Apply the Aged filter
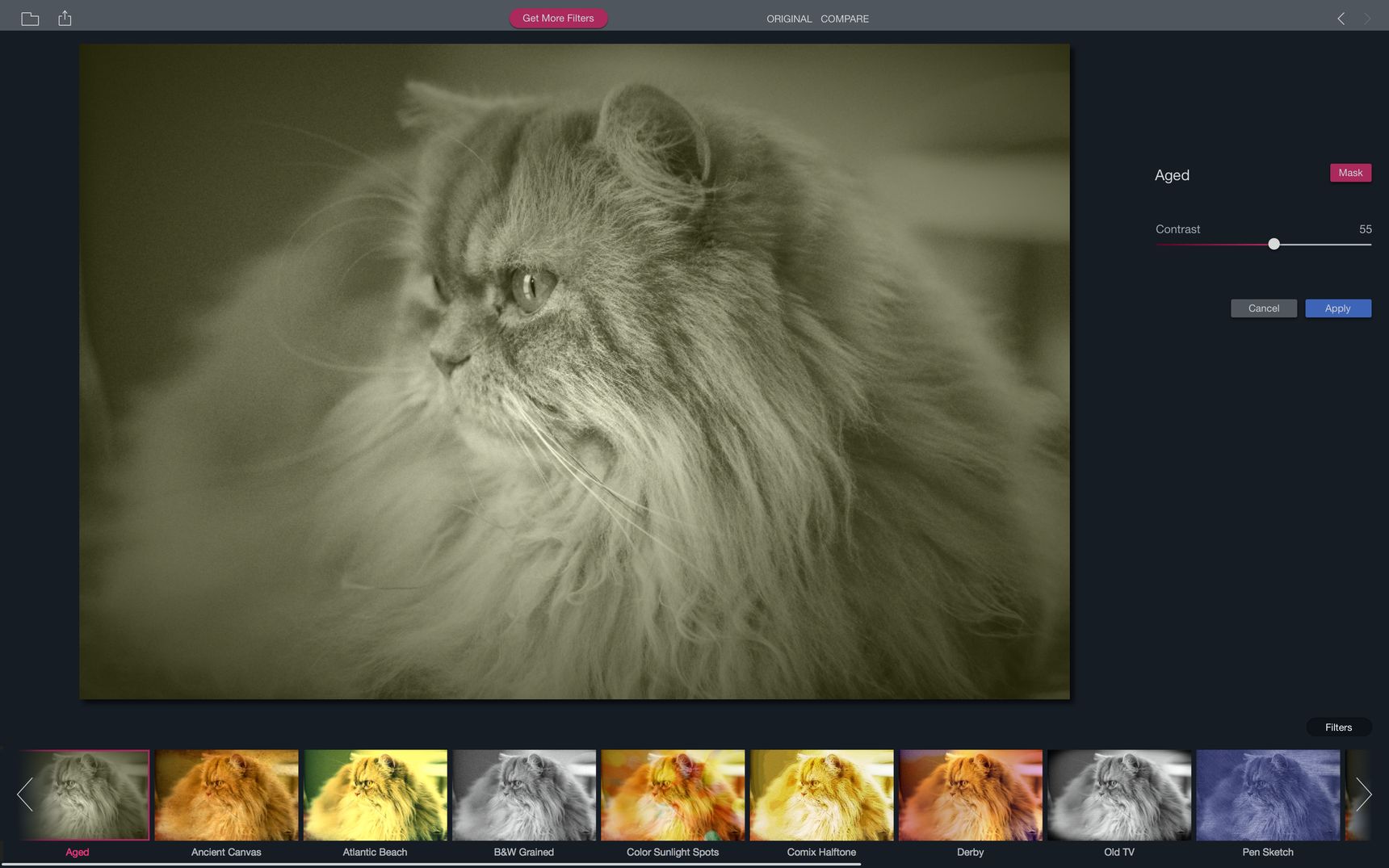 click(1338, 308)
